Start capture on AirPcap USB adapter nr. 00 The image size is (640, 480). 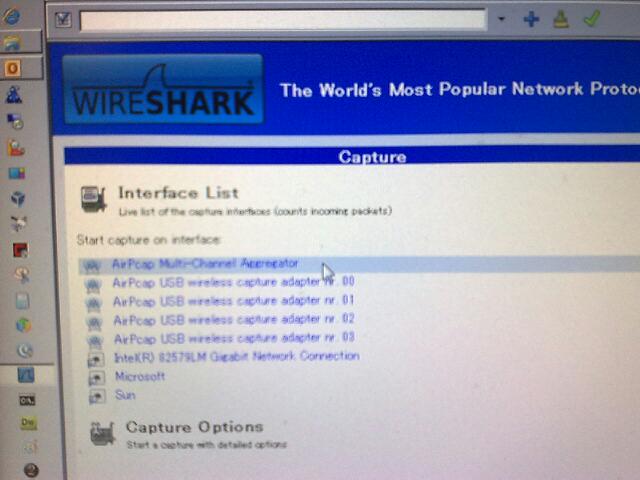tap(233, 282)
